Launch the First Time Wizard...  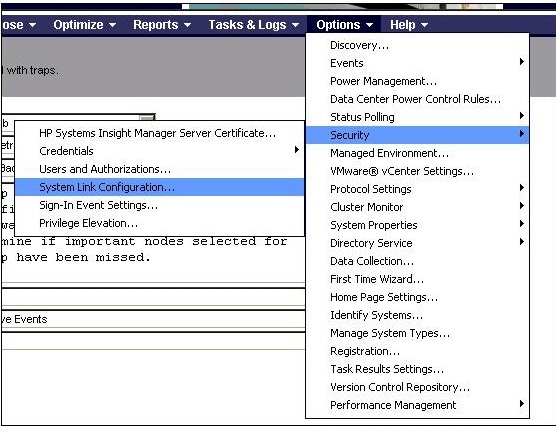[x=417, y=279]
